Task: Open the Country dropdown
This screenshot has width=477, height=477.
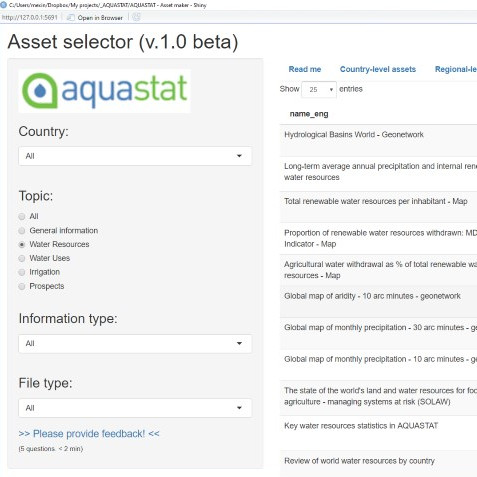Action: coord(135,156)
